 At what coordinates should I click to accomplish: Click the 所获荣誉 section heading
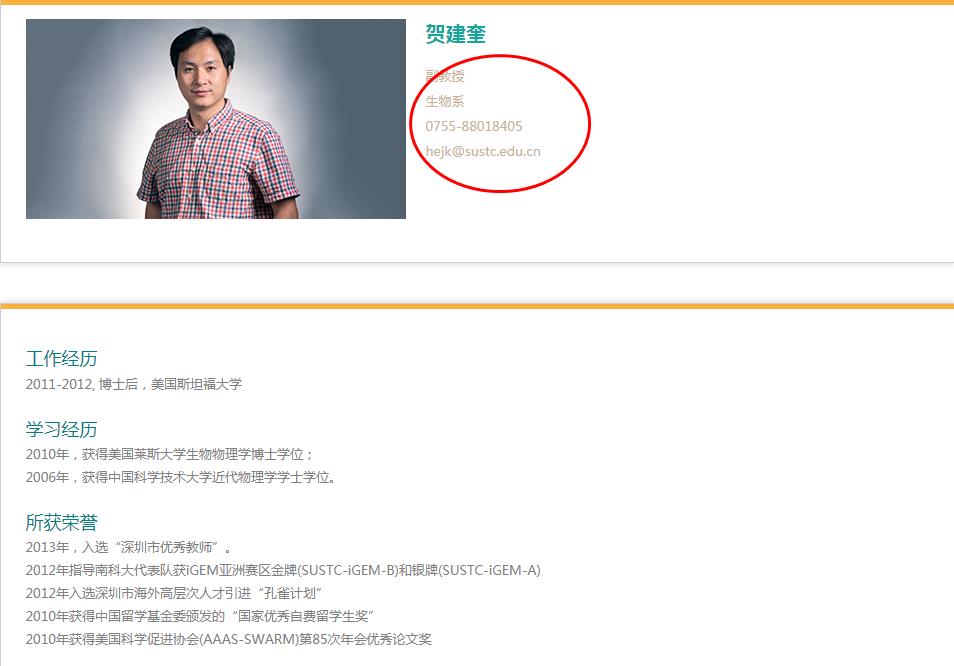tap(61, 523)
